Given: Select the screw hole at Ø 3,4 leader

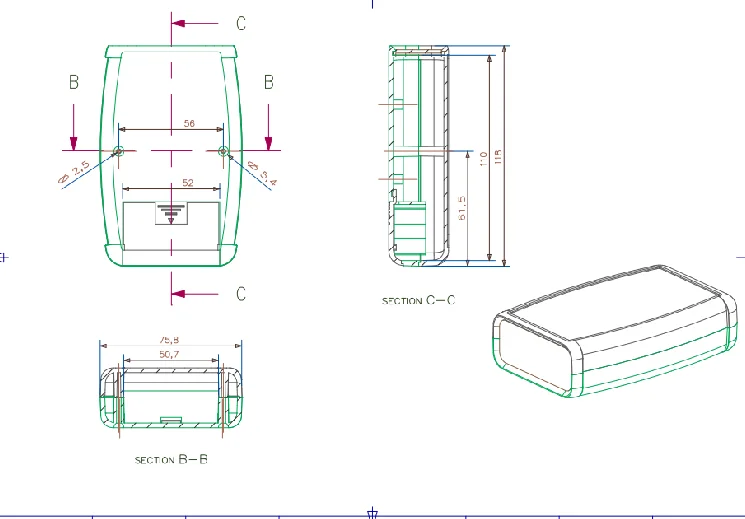Looking at the screenshot, I should [223, 151].
